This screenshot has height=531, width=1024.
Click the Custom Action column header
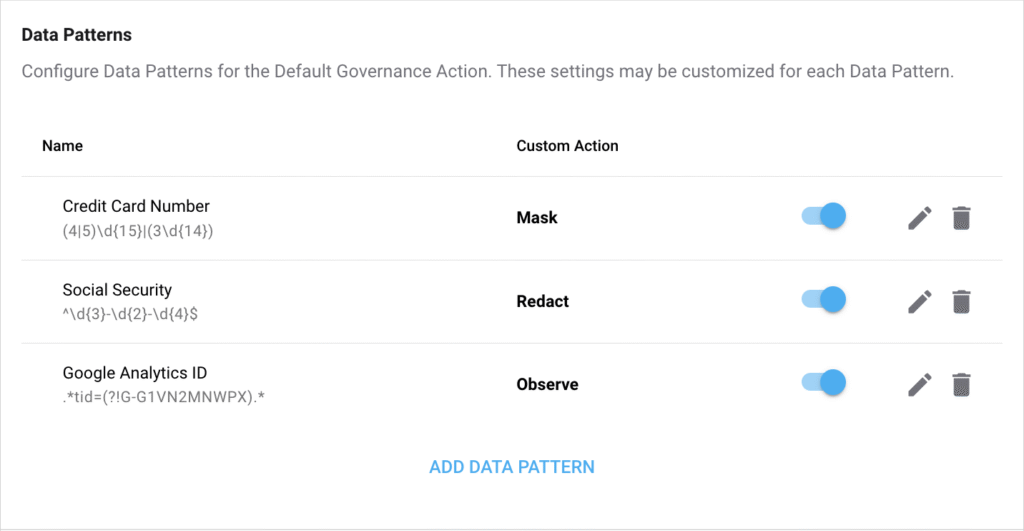[567, 146]
